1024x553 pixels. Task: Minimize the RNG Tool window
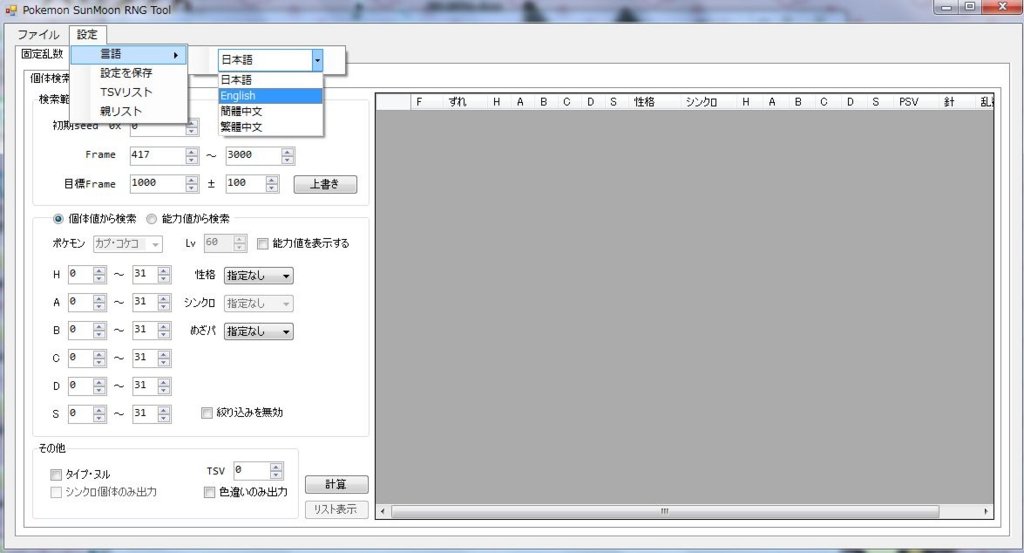(945, 7)
